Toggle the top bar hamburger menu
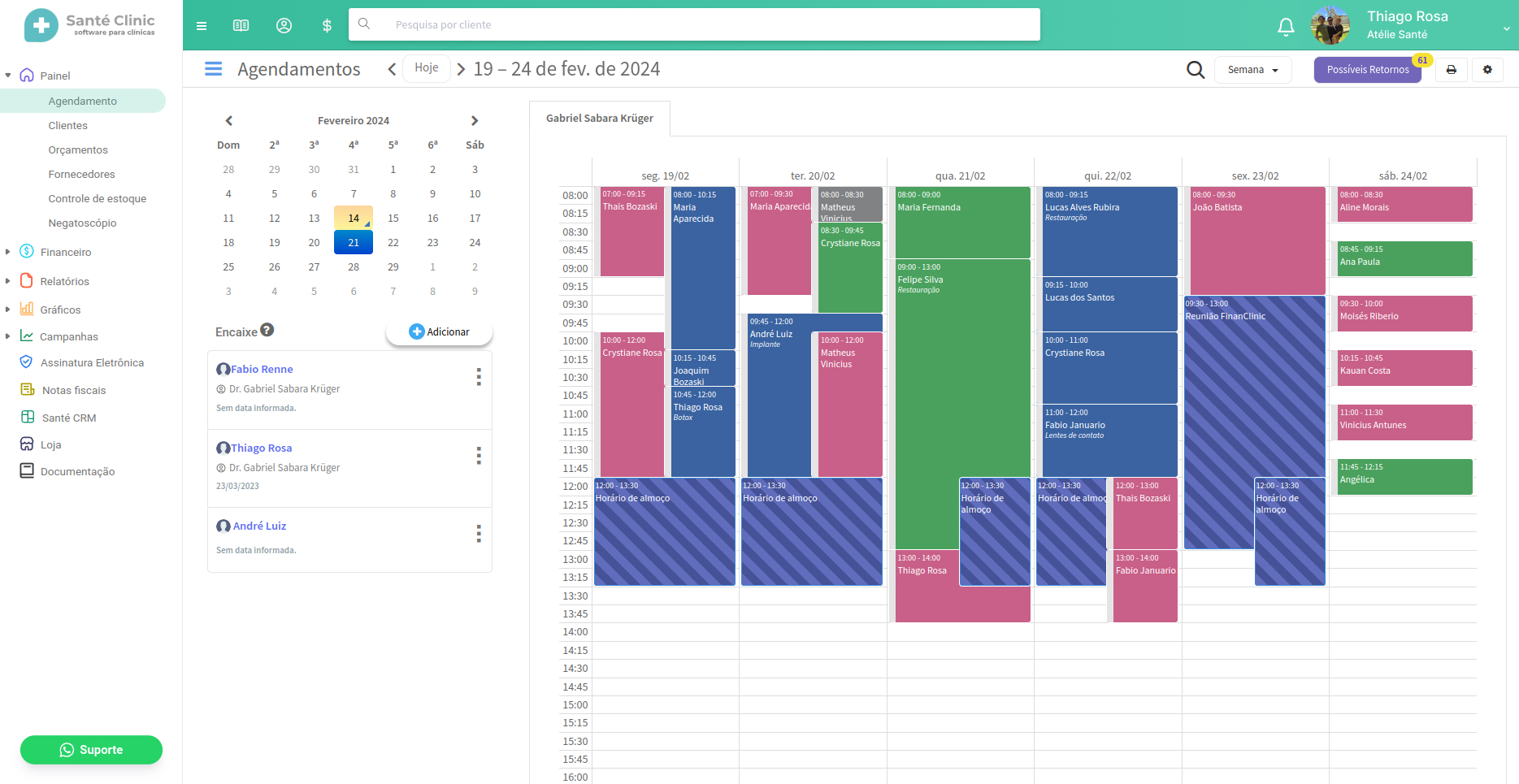Viewport: 1519px width, 784px height. pos(202,25)
